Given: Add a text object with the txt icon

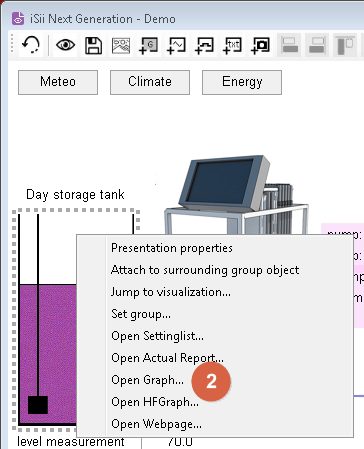Looking at the screenshot, I should click(232, 46).
